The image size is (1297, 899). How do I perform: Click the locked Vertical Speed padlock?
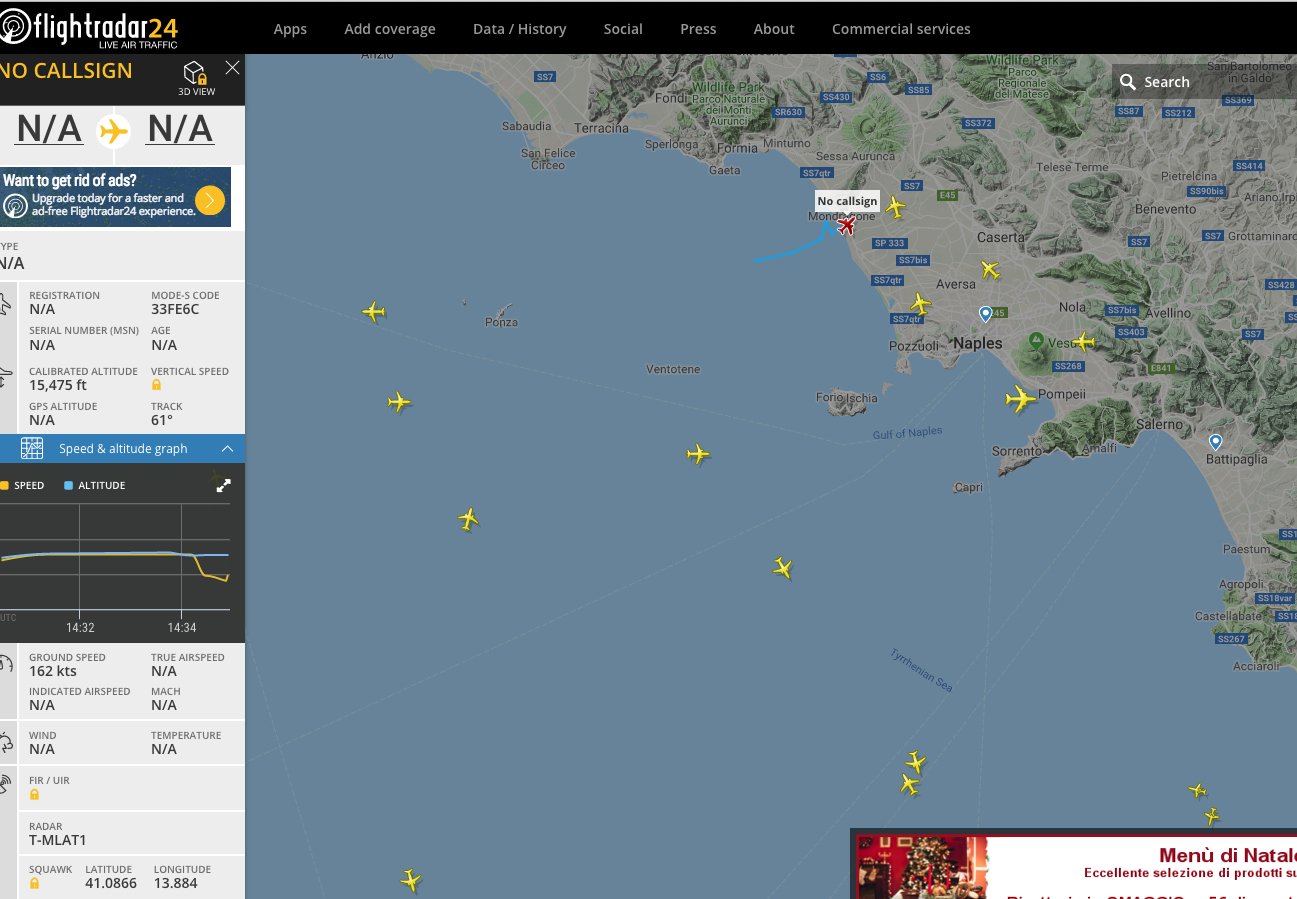click(157, 385)
